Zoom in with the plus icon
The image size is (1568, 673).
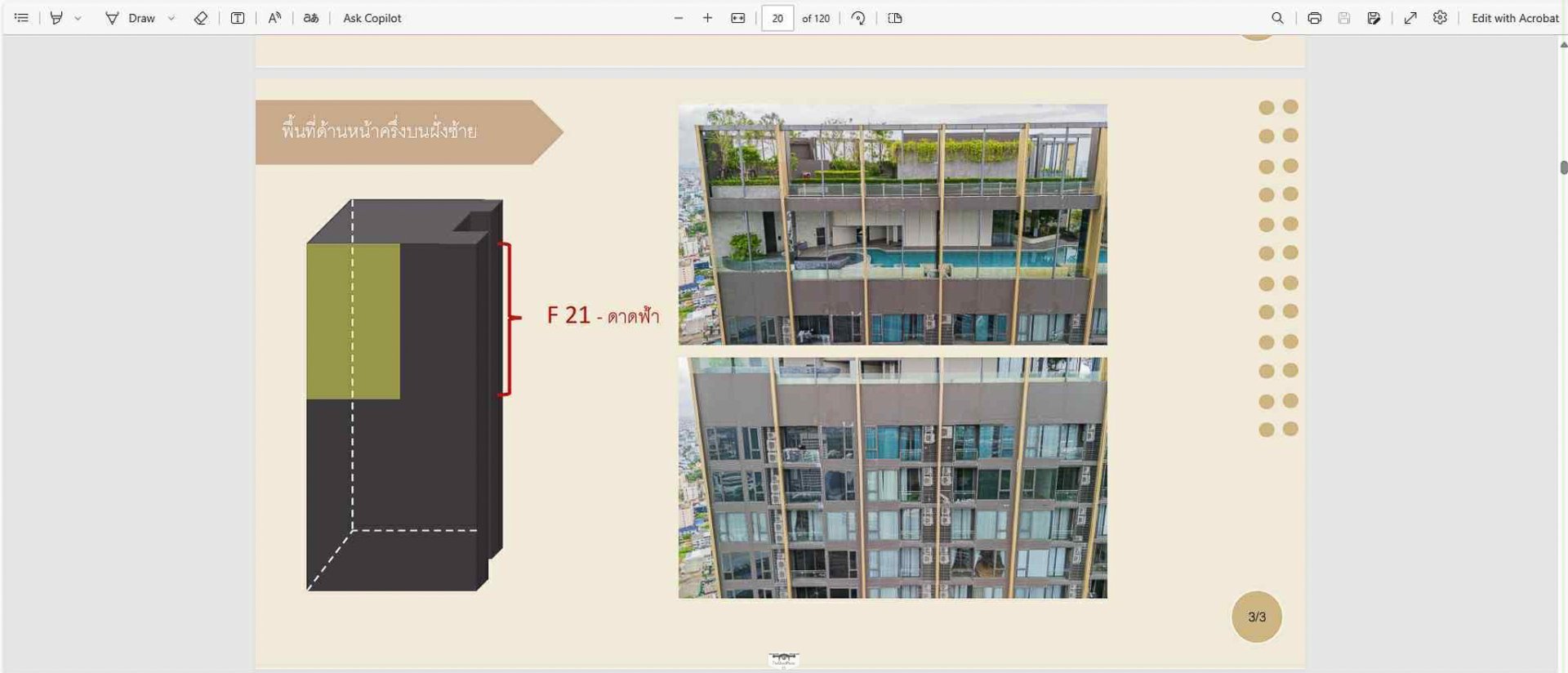[x=708, y=18]
